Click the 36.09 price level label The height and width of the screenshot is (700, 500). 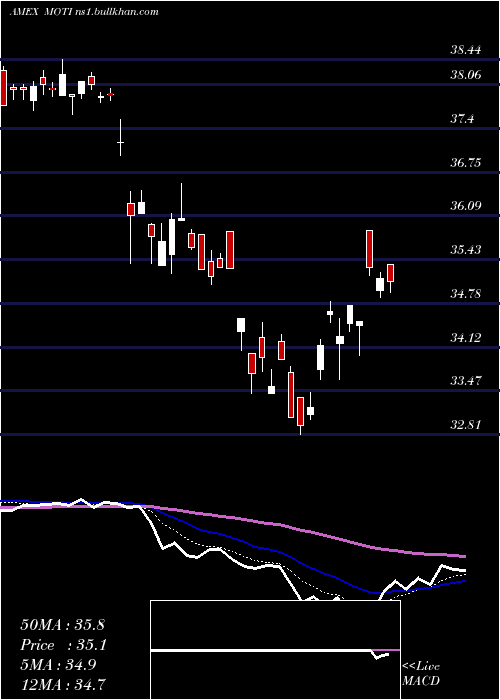(465, 206)
